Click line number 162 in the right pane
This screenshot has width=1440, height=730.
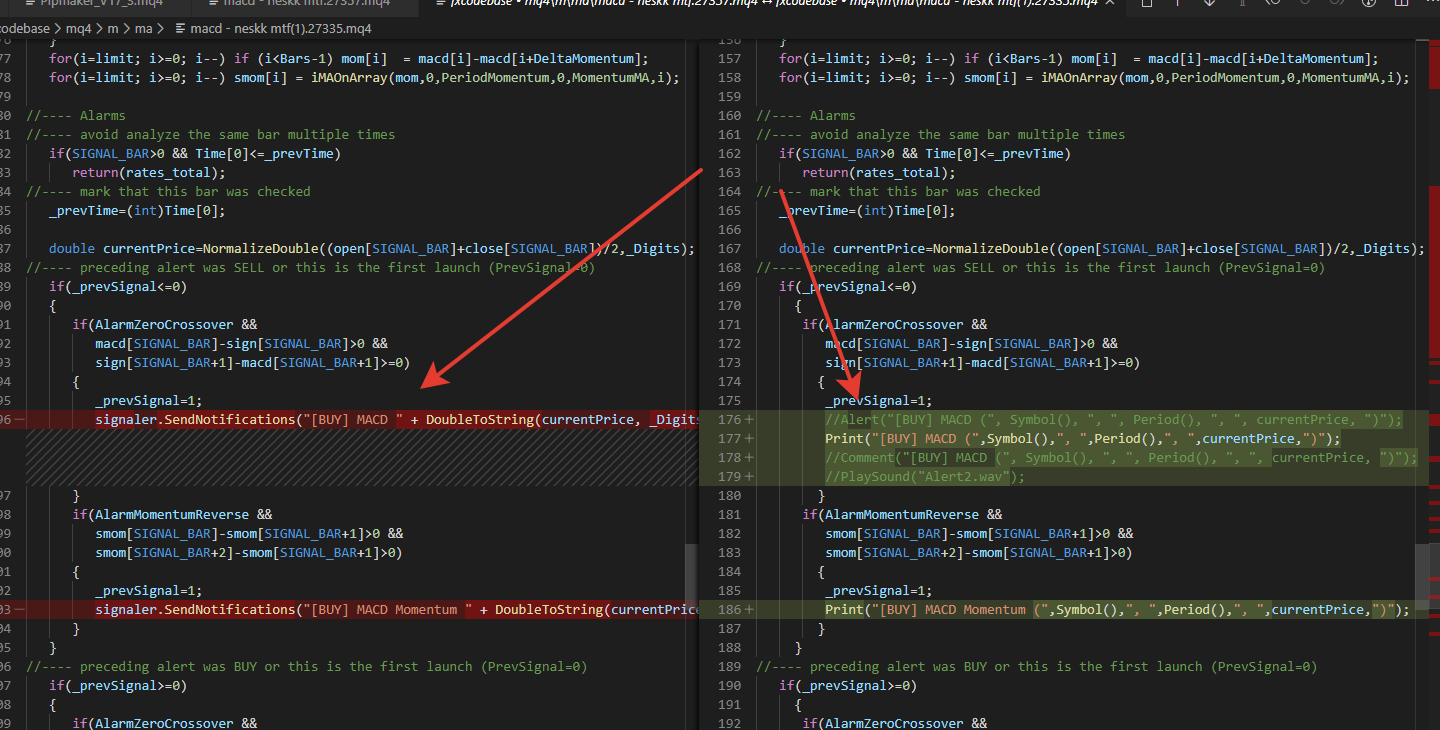(x=728, y=154)
